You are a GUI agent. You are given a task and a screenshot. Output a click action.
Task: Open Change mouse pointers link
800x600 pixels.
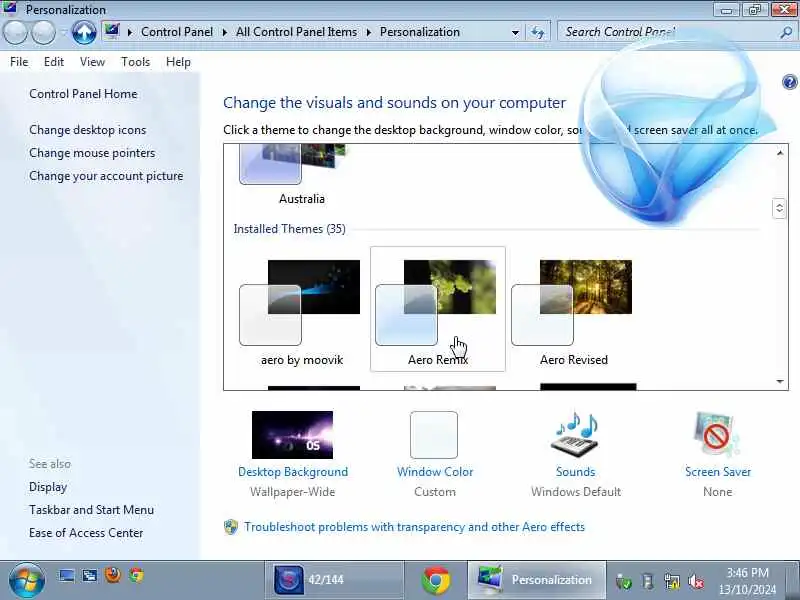click(x=92, y=153)
